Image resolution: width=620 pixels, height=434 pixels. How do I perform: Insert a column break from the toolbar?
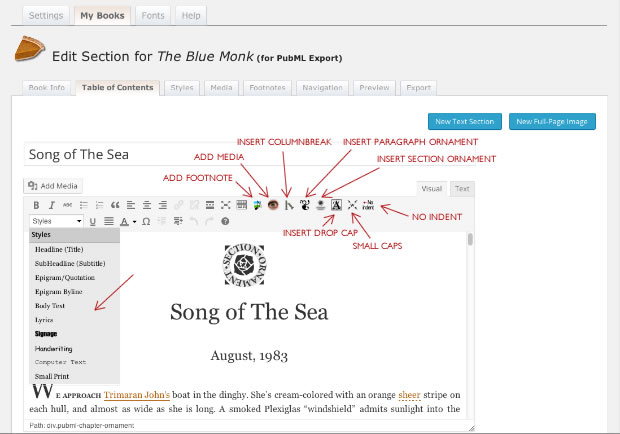click(x=289, y=205)
